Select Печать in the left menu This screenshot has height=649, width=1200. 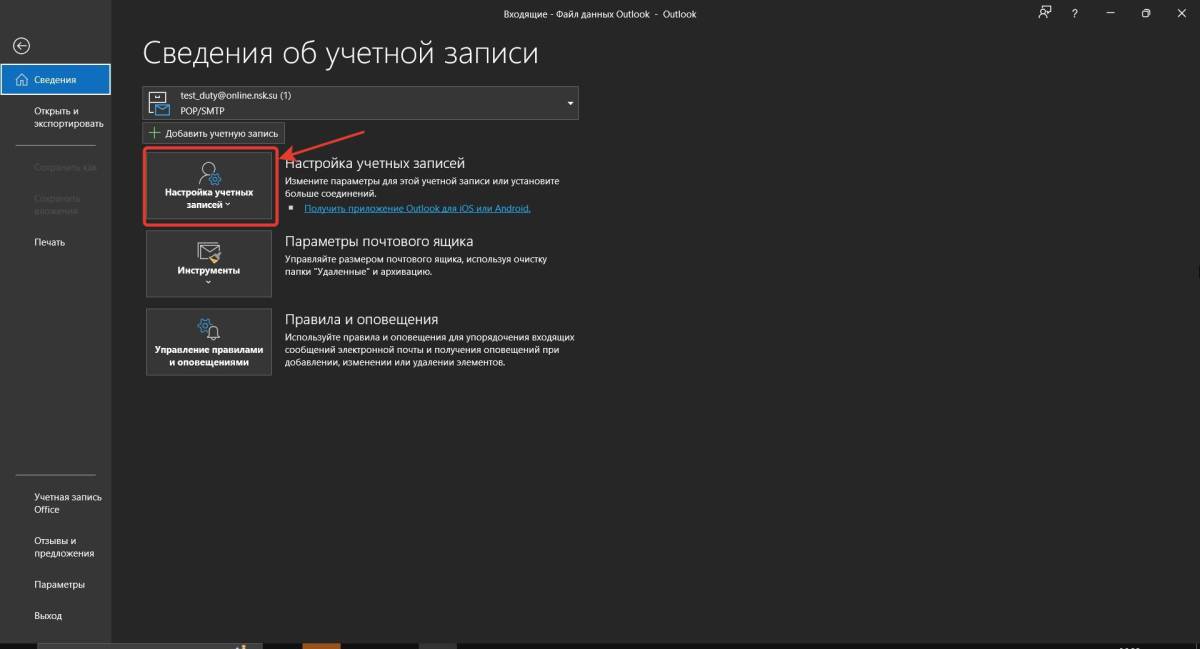click(49, 242)
